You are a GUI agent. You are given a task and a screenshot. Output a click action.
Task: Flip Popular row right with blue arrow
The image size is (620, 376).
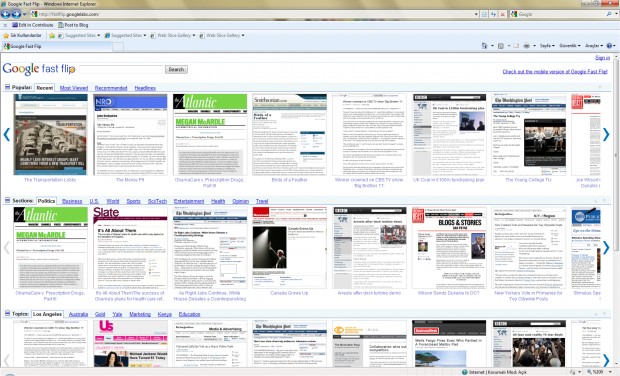point(606,135)
